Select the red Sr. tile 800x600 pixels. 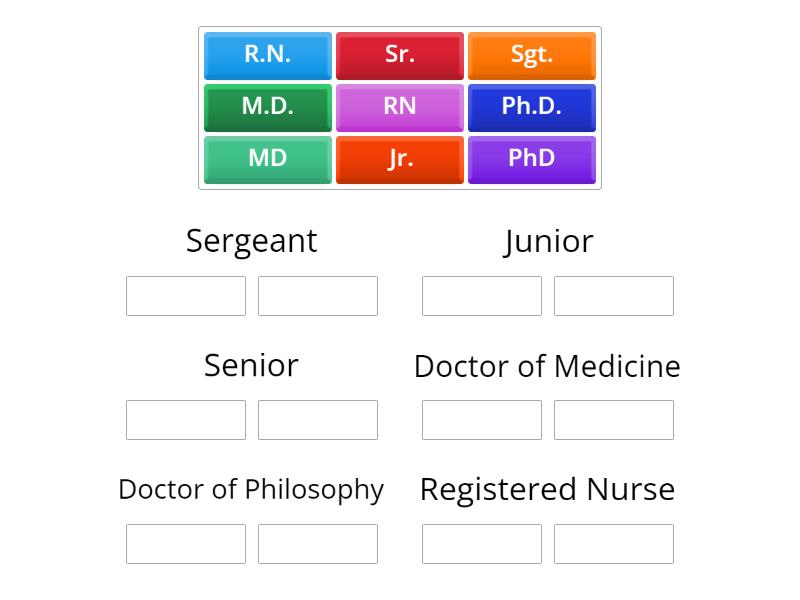pos(399,55)
